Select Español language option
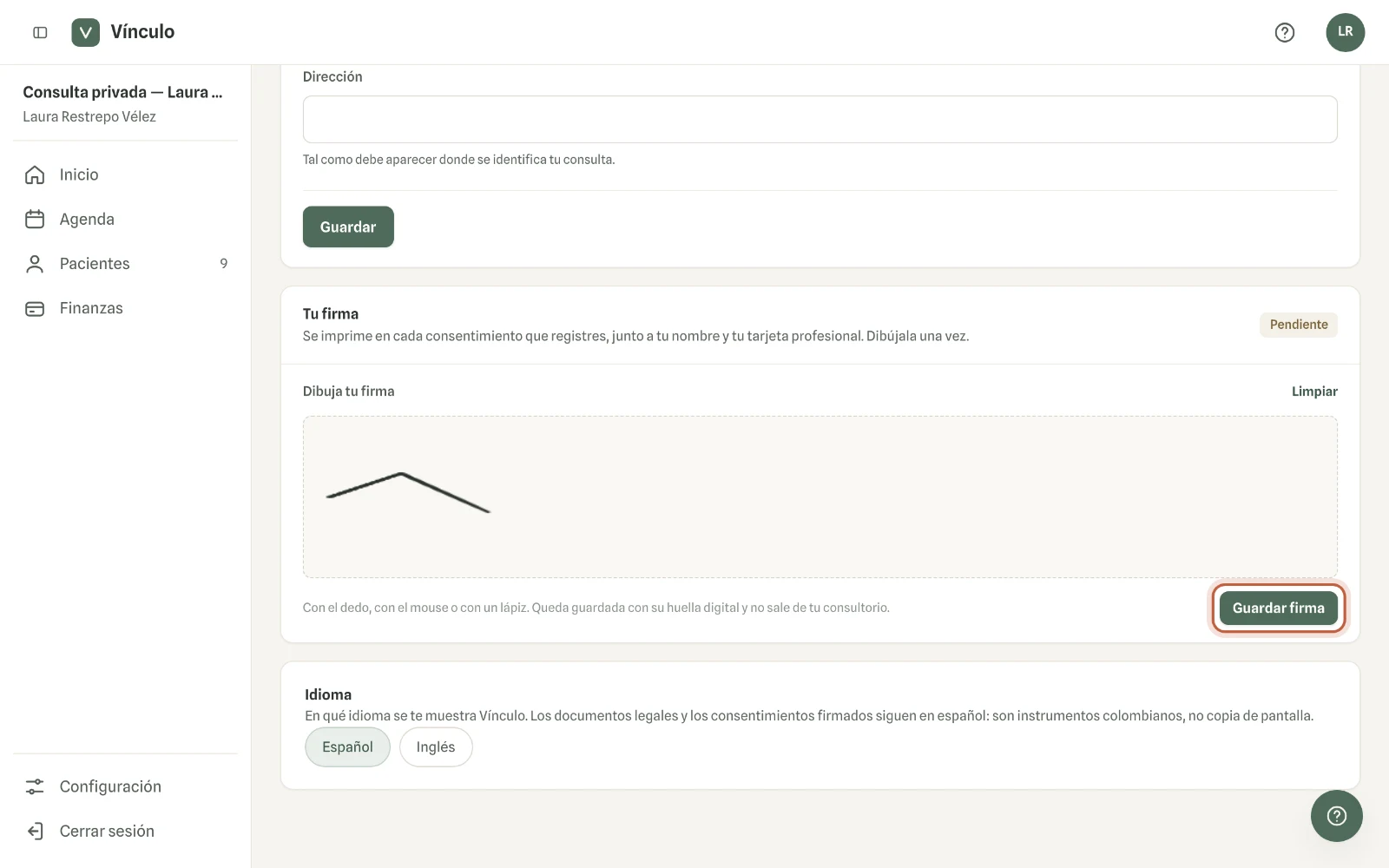The height and width of the screenshot is (868, 1389). coord(347,746)
